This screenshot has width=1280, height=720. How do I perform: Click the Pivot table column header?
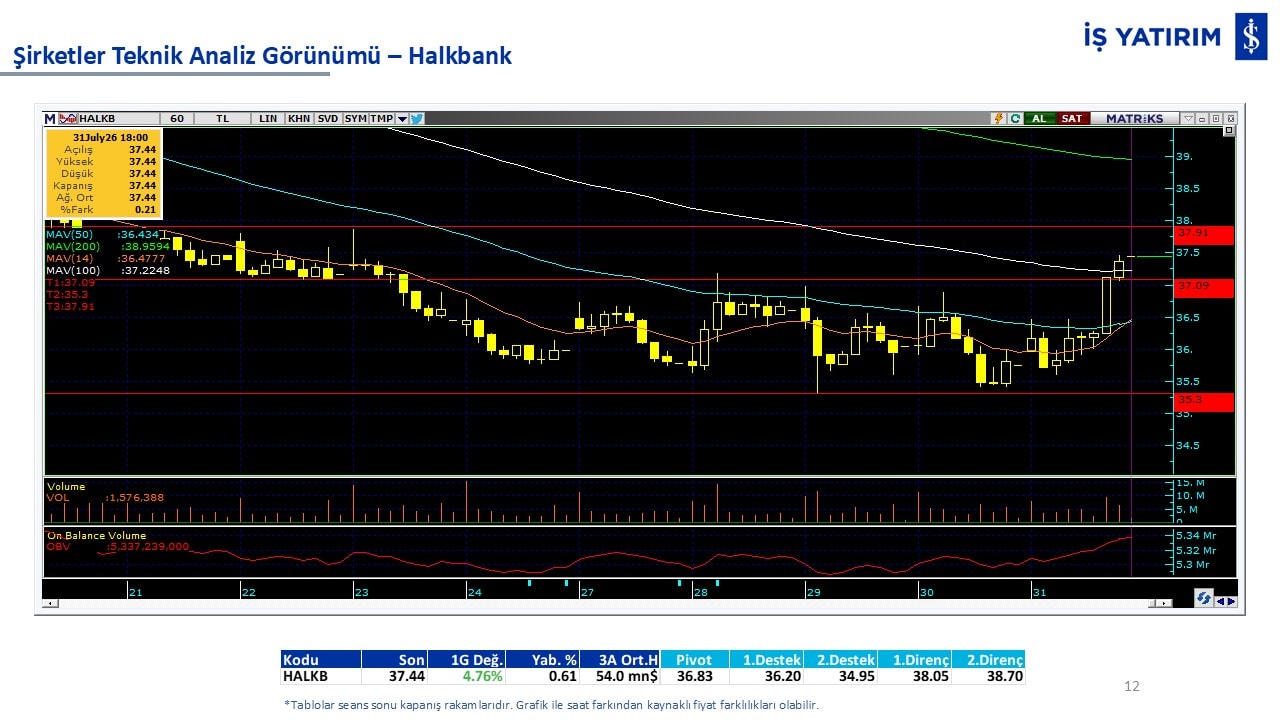(694, 660)
